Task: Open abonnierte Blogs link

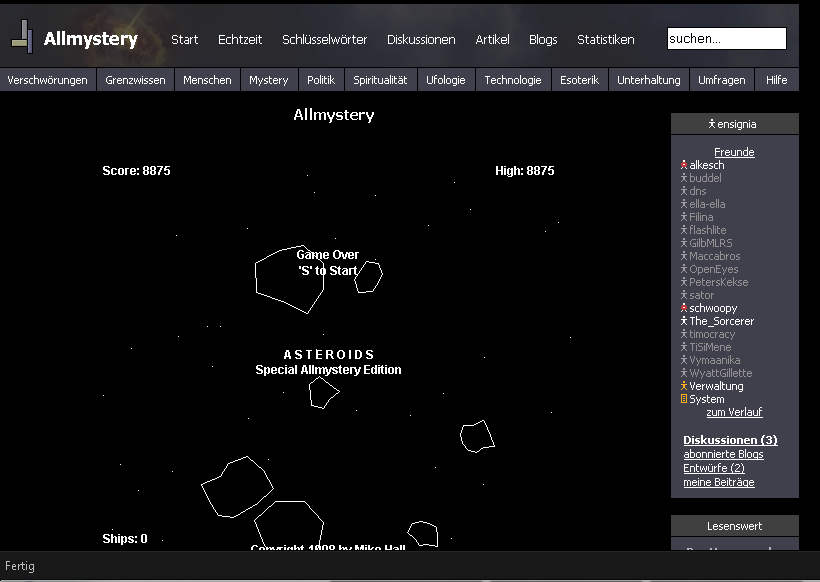Action: click(723, 454)
